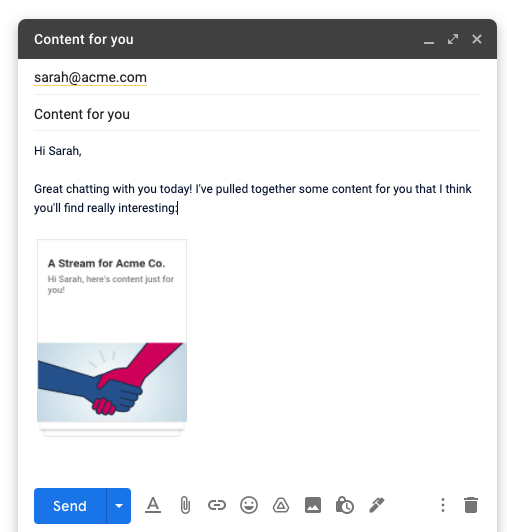The height and width of the screenshot is (532, 507).
Task: Click the 'Content for you' window title
Action: tap(84, 39)
